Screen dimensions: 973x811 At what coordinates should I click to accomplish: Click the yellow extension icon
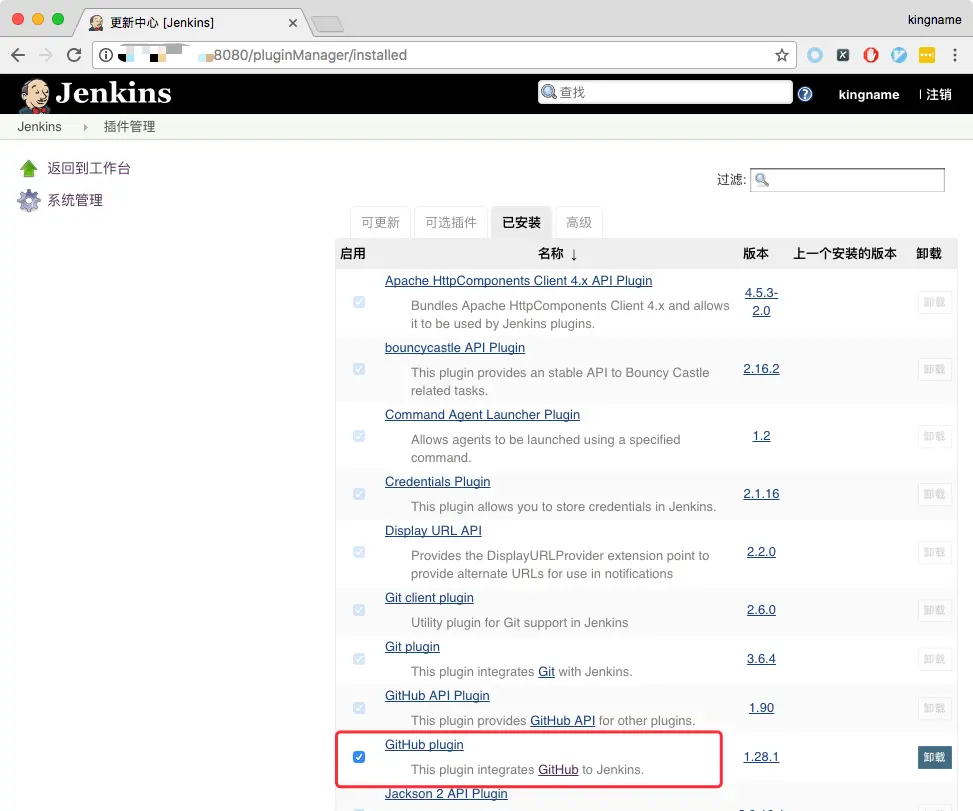[926, 55]
